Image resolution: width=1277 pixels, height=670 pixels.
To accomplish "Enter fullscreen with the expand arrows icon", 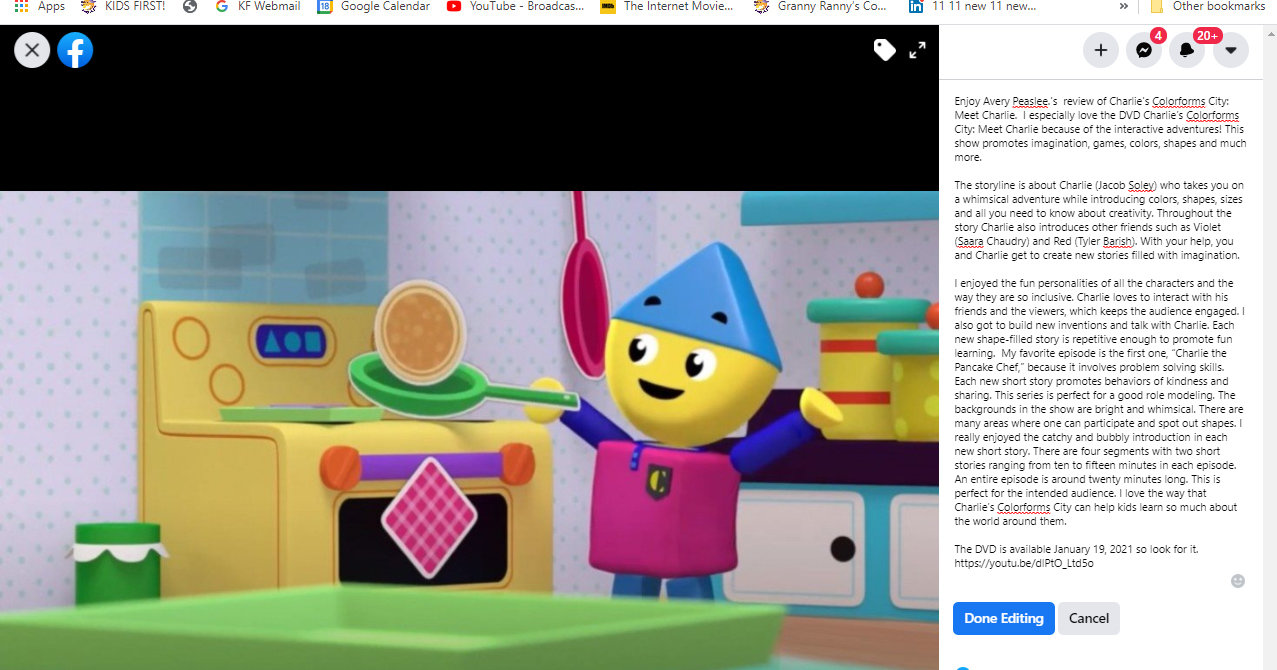I will (x=917, y=50).
